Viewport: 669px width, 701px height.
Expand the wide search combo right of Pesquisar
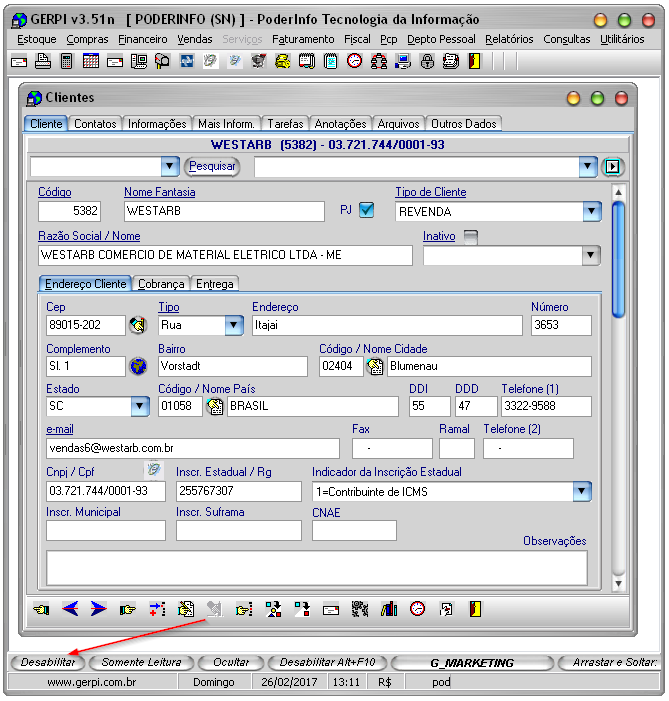click(588, 167)
